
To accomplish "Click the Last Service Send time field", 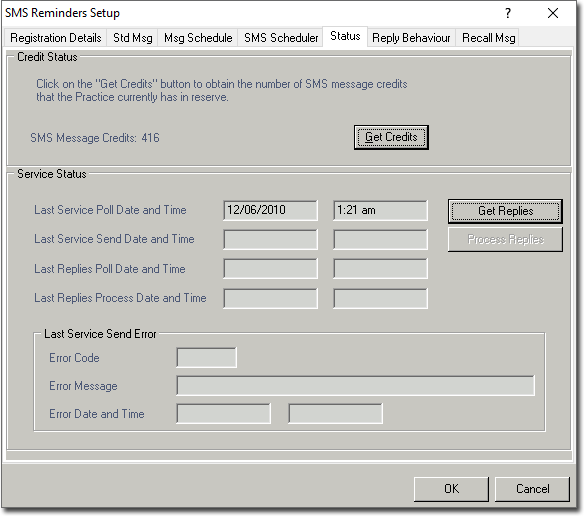I will (x=380, y=239).
